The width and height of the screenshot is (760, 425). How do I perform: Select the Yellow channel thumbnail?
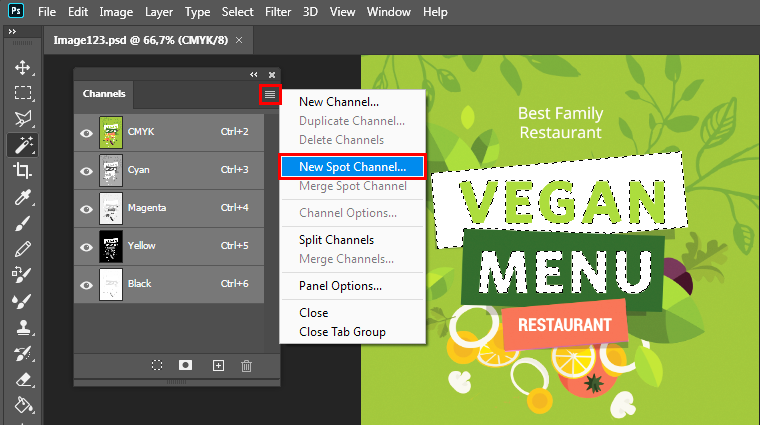coord(111,246)
